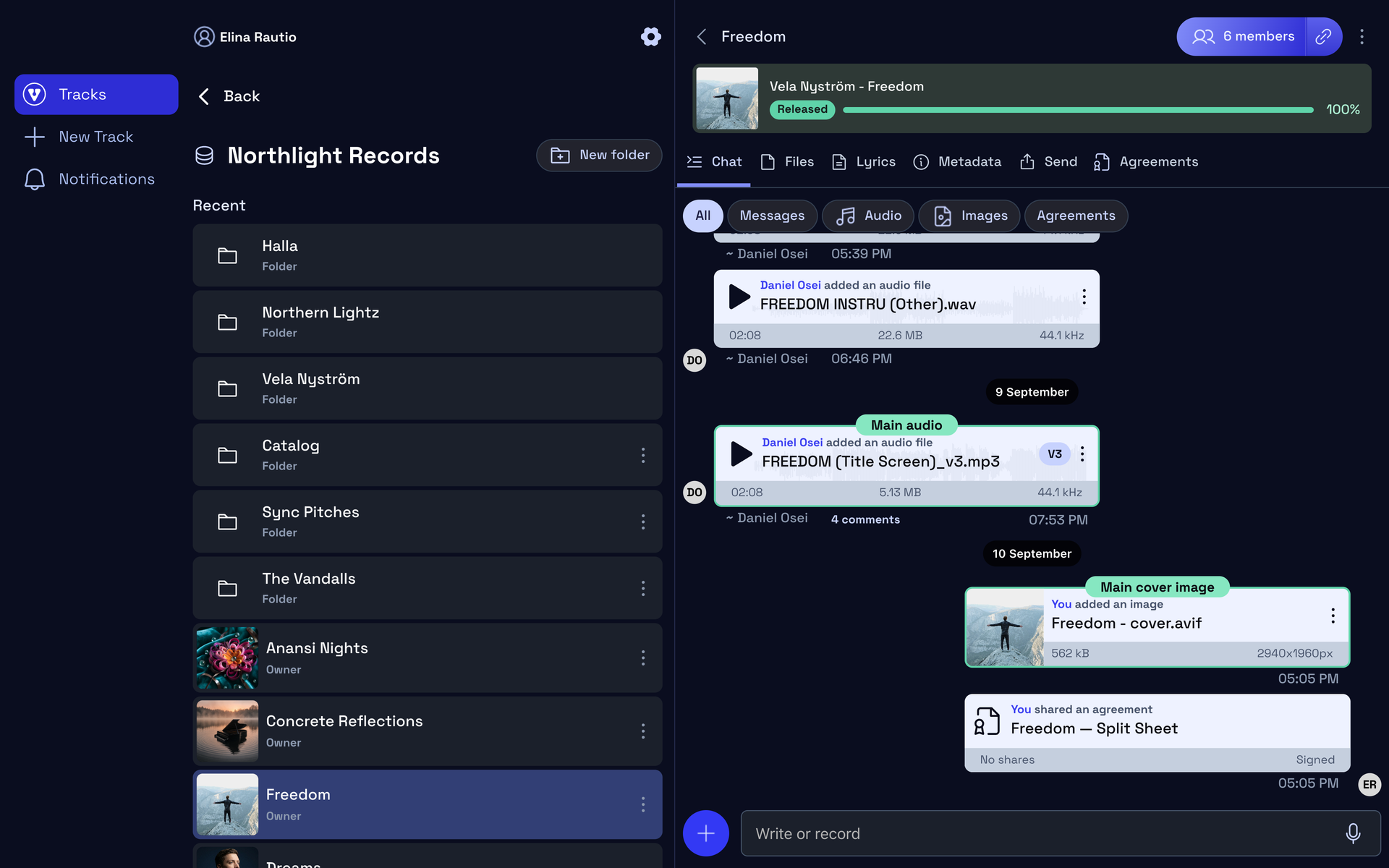Open the Freedom track overflow menu
1389x868 pixels.
pyautogui.click(x=1362, y=37)
